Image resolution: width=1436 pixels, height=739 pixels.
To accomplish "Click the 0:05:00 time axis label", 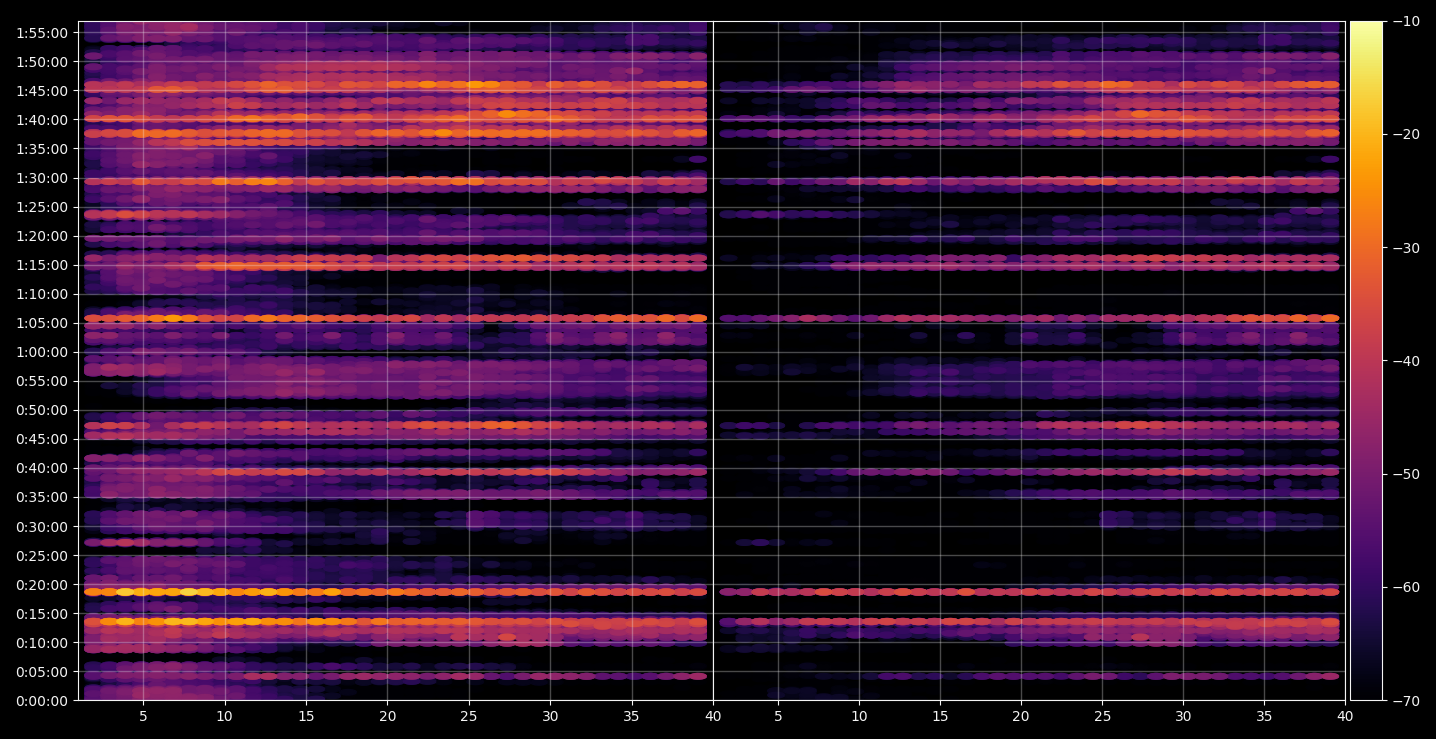I will pos(42,671).
